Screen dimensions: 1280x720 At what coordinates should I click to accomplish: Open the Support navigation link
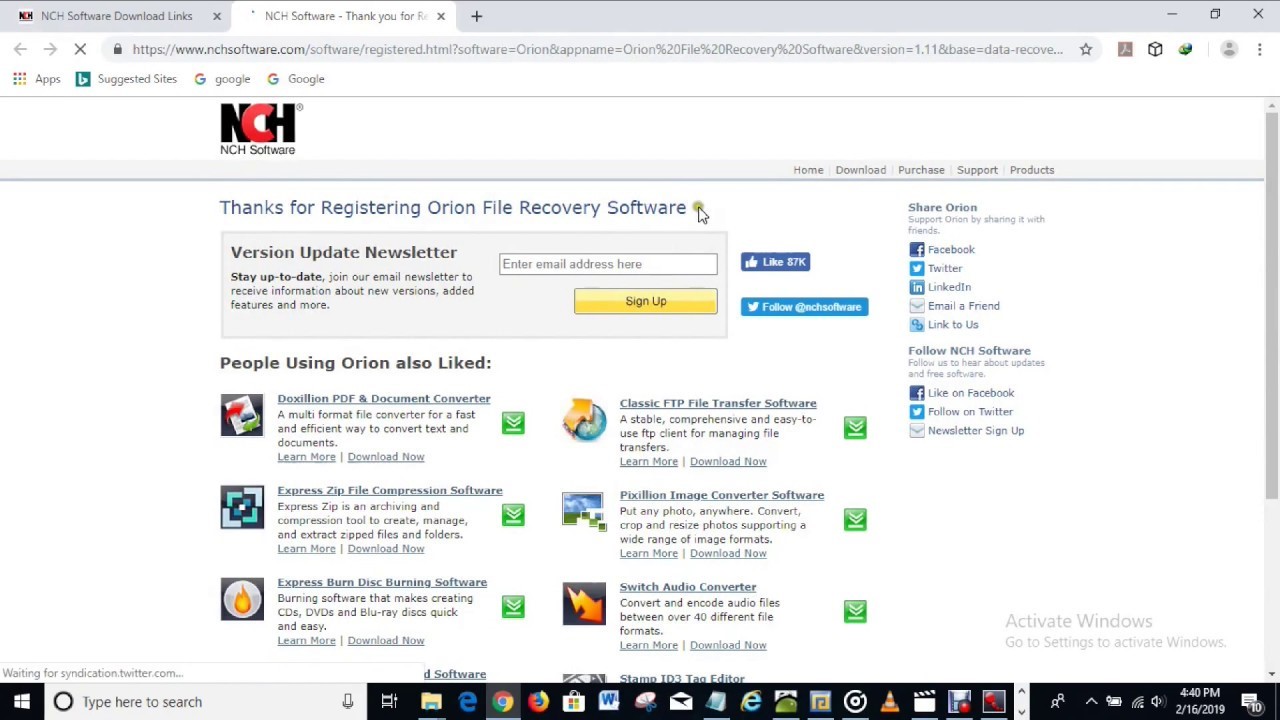[977, 170]
